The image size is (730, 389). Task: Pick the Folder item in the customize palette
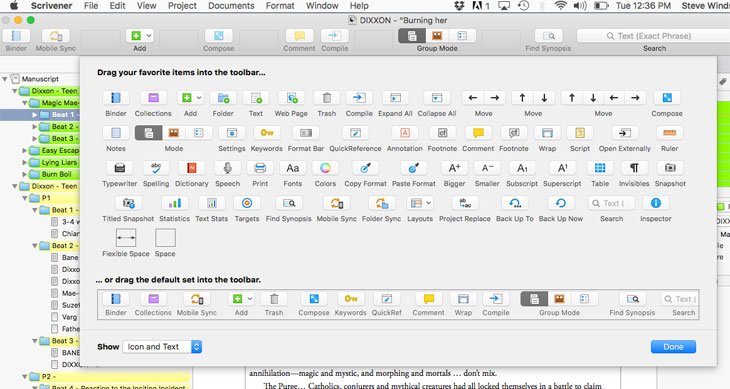point(223,98)
